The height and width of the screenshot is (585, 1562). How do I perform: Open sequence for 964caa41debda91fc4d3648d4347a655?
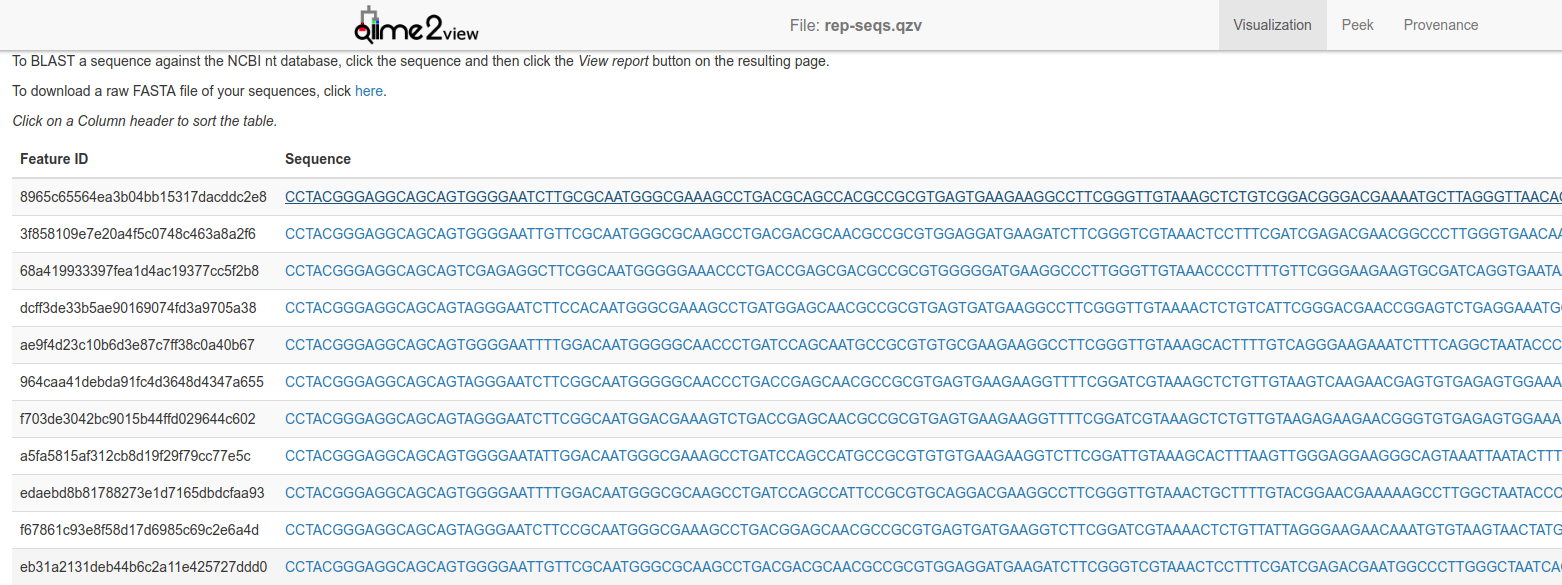(x=923, y=382)
